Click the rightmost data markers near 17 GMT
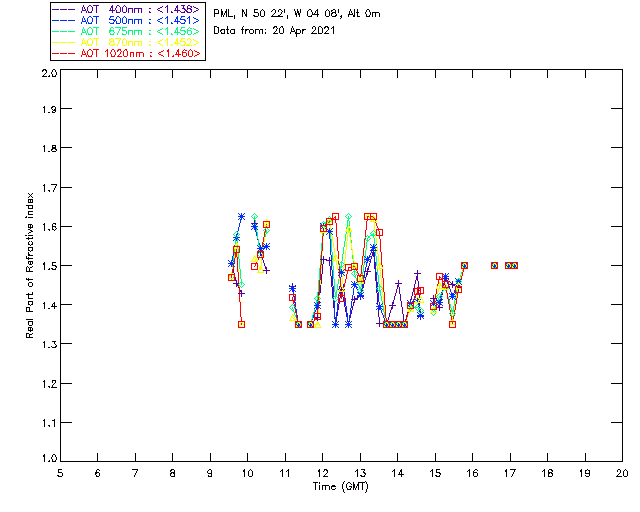The width and height of the screenshot is (640, 512). [511, 265]
